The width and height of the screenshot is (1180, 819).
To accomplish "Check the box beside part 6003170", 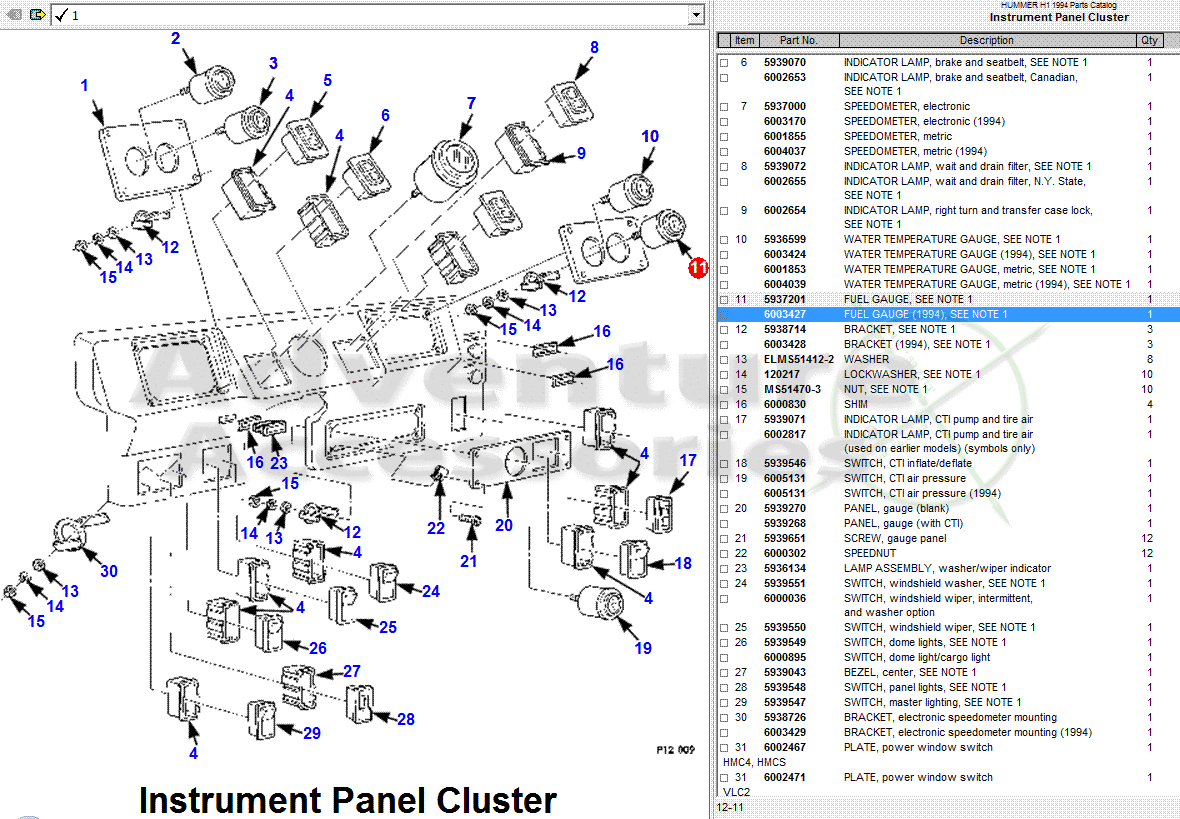I will (724, 122).
